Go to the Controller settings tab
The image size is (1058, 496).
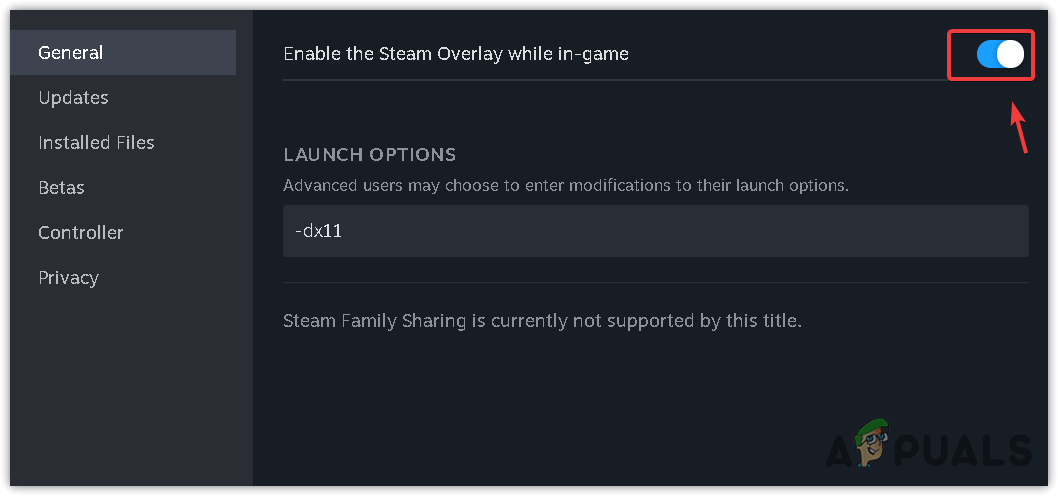[x=80, y=233]
